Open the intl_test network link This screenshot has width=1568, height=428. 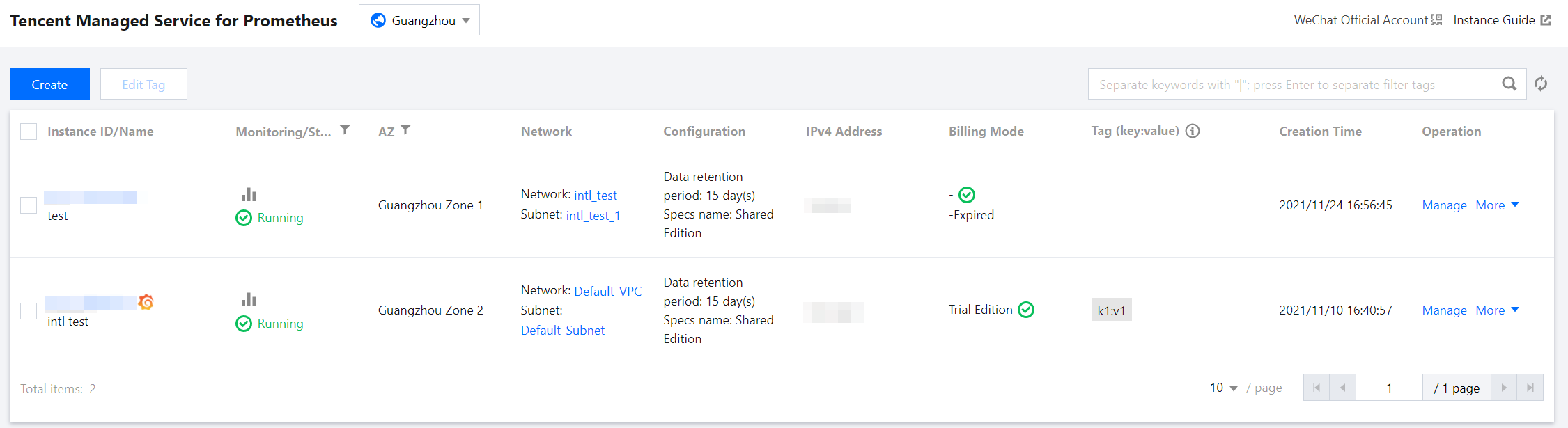pos(596,196)
